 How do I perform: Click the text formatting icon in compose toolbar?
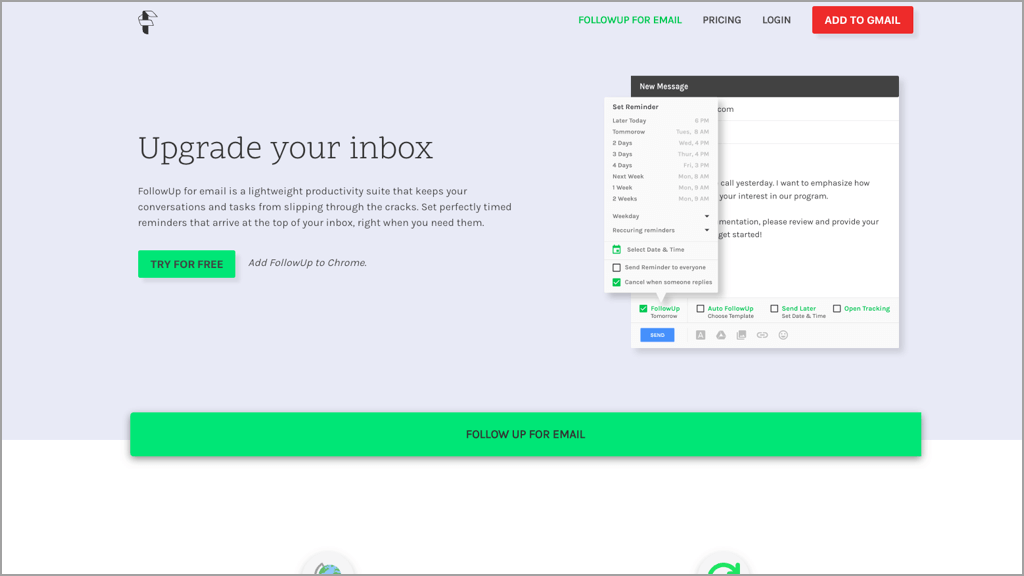[700, 335]
